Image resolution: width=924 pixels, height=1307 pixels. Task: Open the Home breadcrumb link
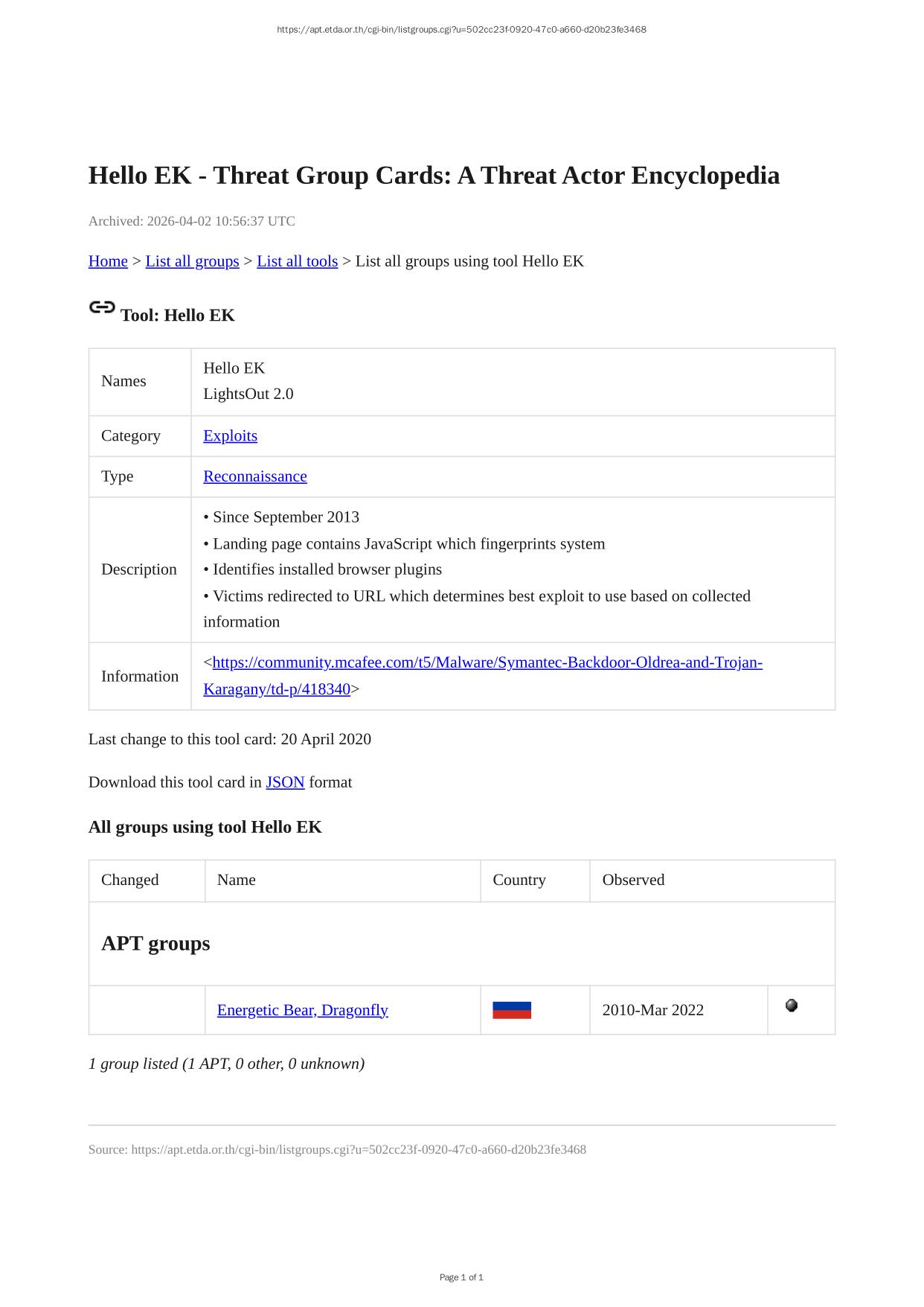[108, 261]
